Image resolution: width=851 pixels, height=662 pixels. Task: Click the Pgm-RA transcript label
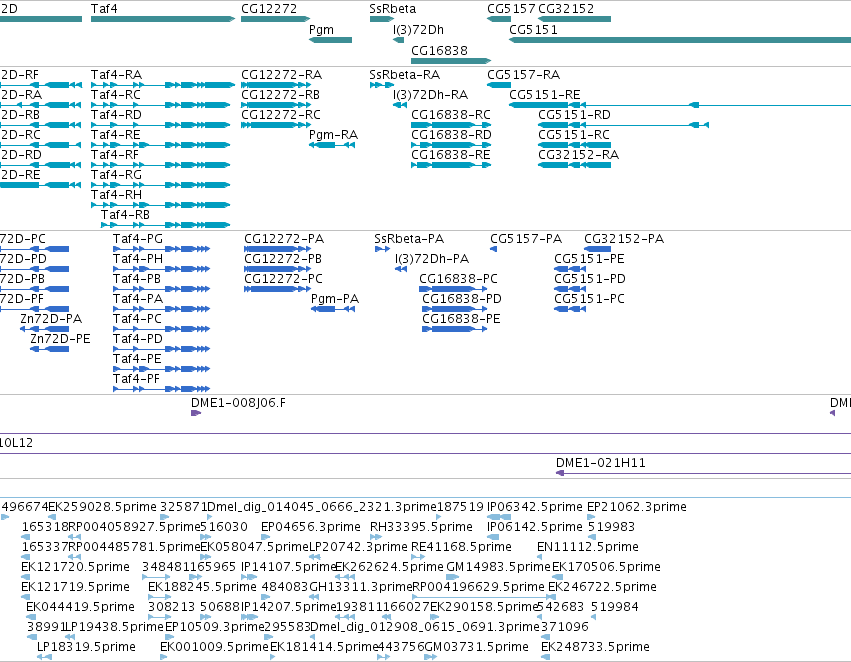(x=333, y=135)
